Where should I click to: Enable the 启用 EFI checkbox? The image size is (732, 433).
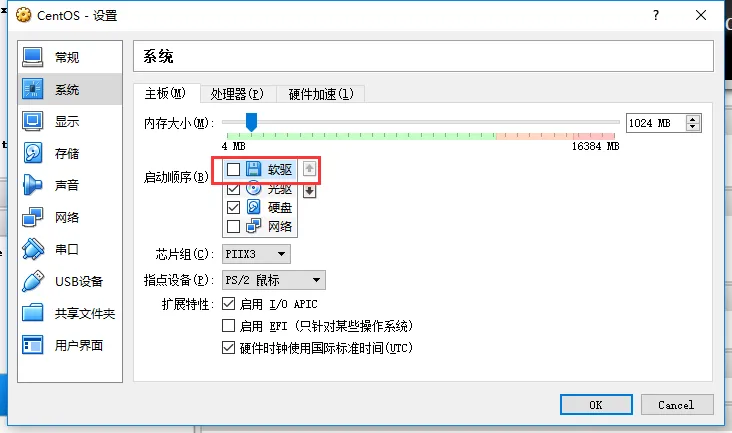pyautogui.click(x=228, y=325)
